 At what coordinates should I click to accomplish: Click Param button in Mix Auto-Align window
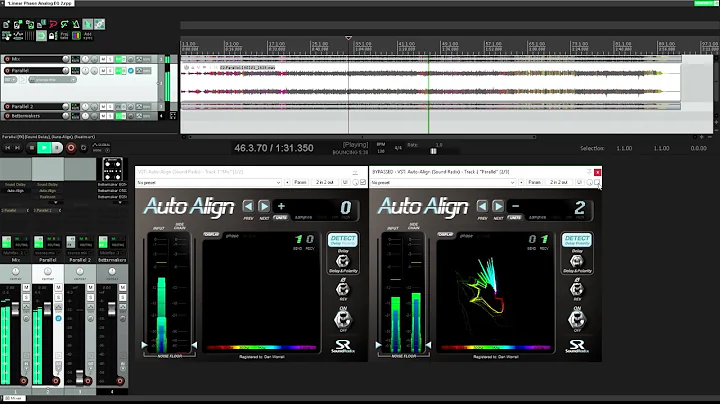tap(300, 182)
